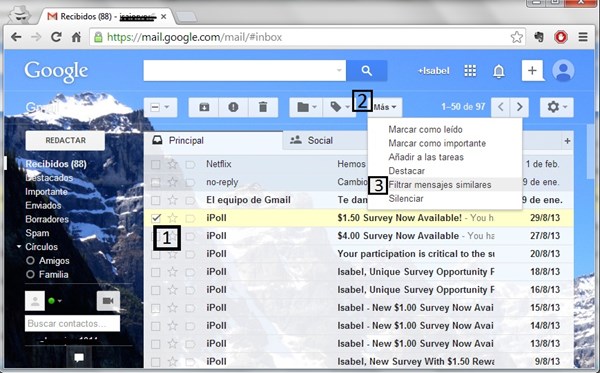Open Enviados folder
Image resolution: width=600 pixels, height=373 pixels.
click(43, 205)
